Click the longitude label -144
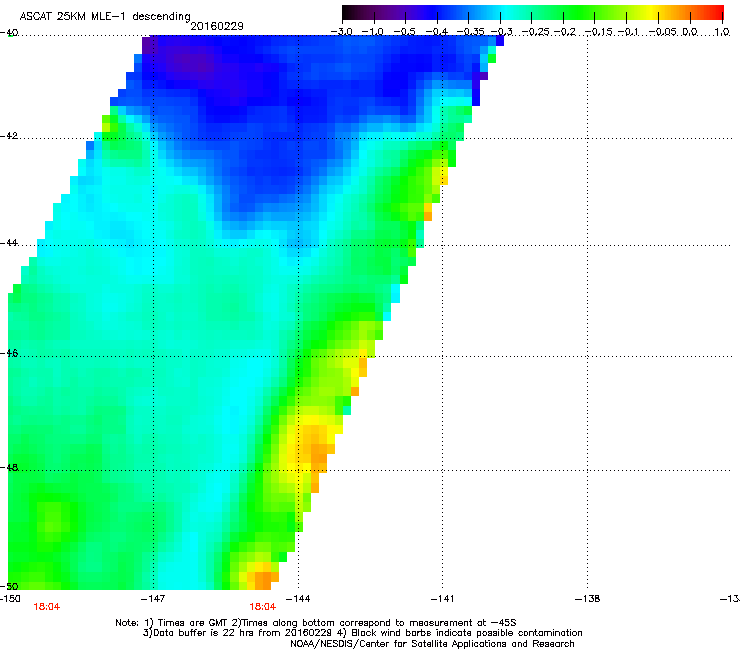The width and height of the screenshot is (740, 650). click(298, 599)
